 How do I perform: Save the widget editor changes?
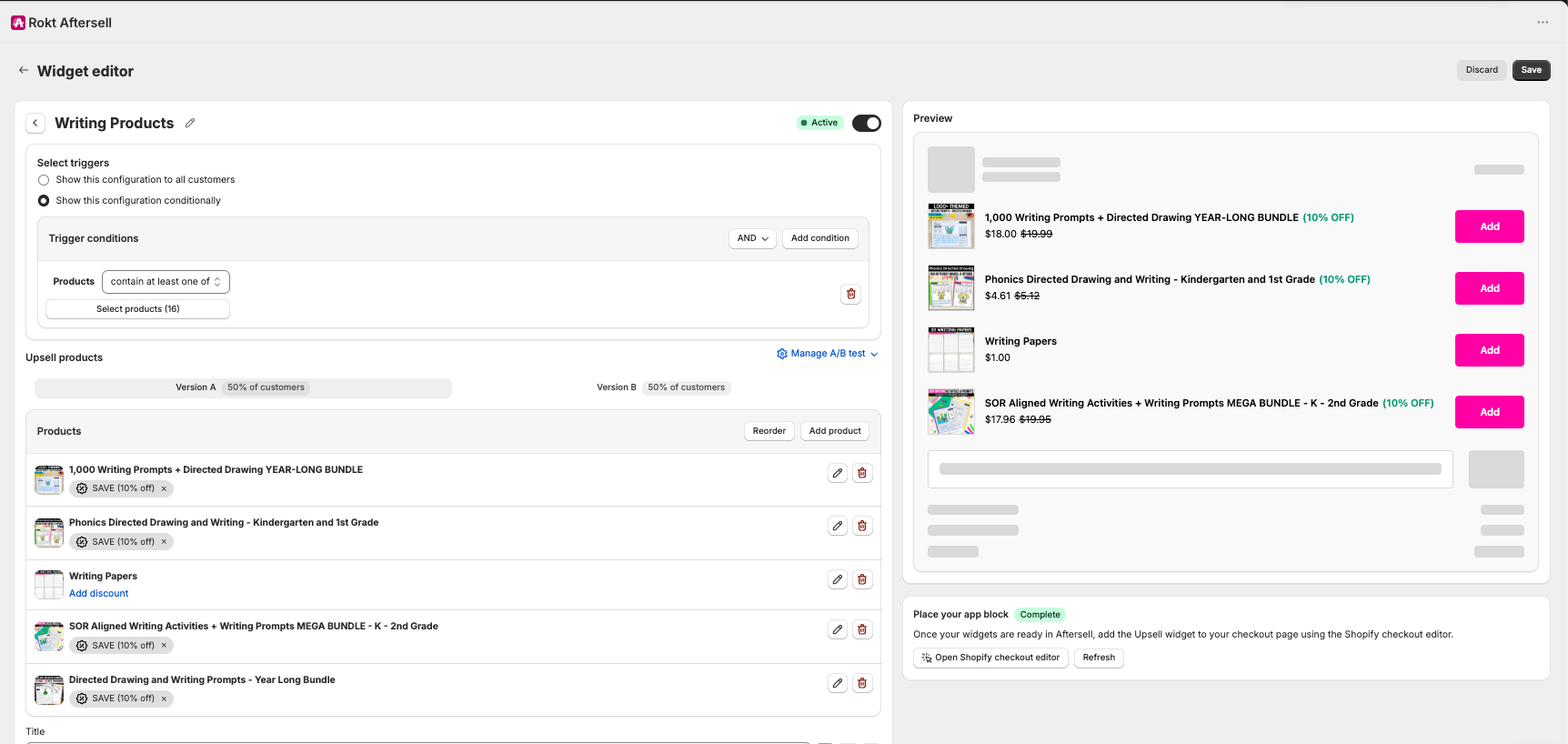tap(1532, 70)
